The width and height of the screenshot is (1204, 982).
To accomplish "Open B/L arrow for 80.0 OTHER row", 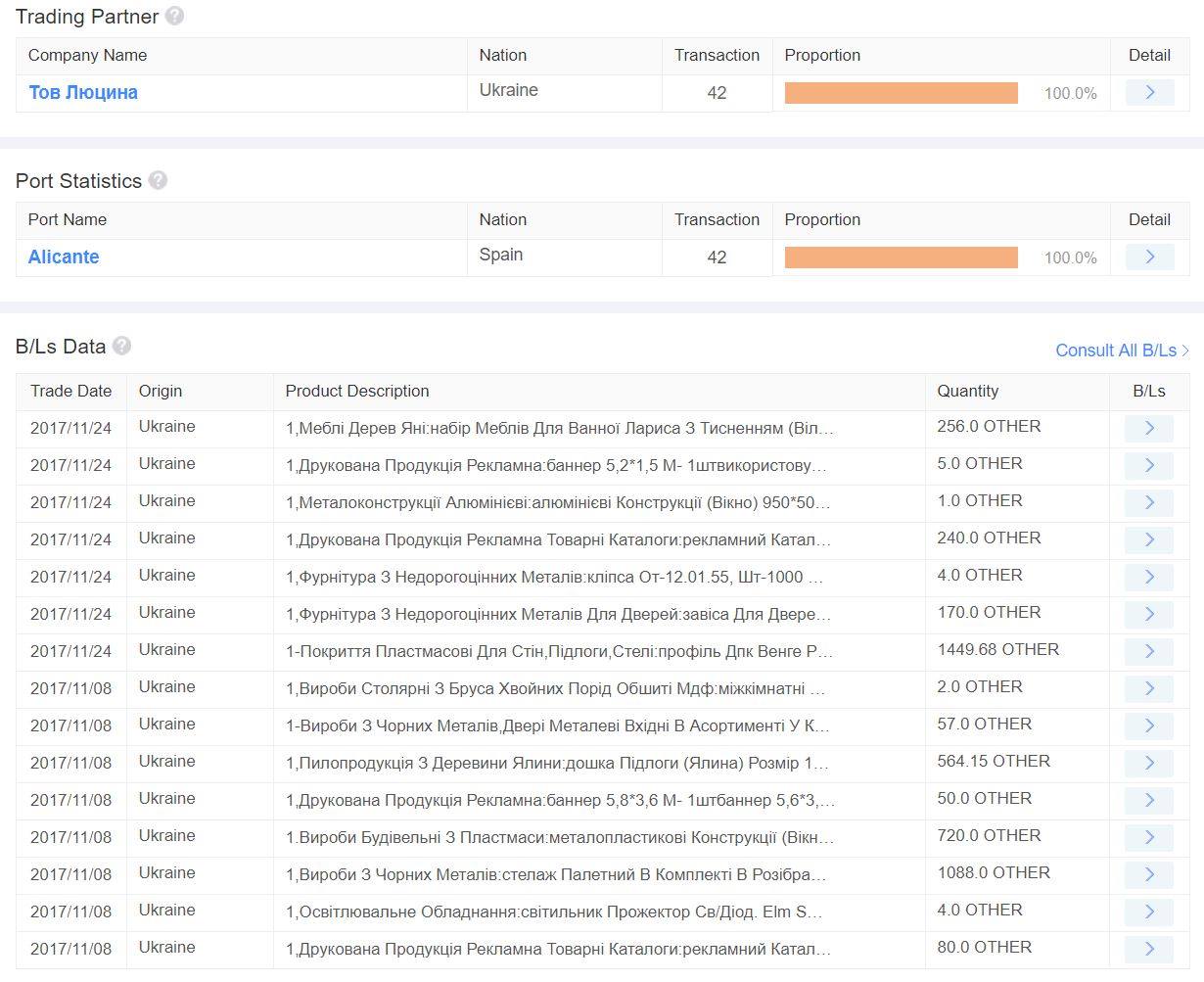I will [x=1149, y=950].
